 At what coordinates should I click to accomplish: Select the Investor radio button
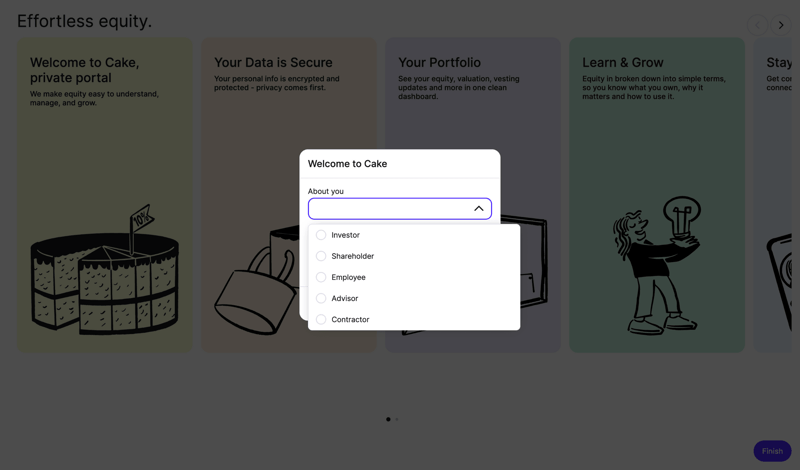click(x=321, y=235)
